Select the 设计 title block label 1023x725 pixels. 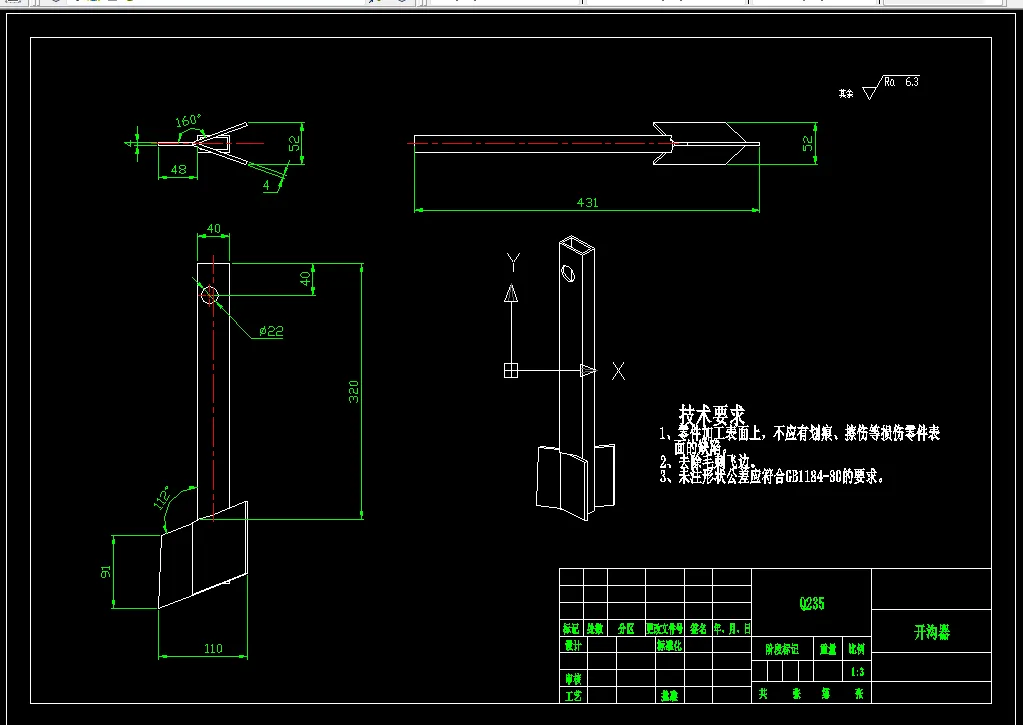coord(573,645)
